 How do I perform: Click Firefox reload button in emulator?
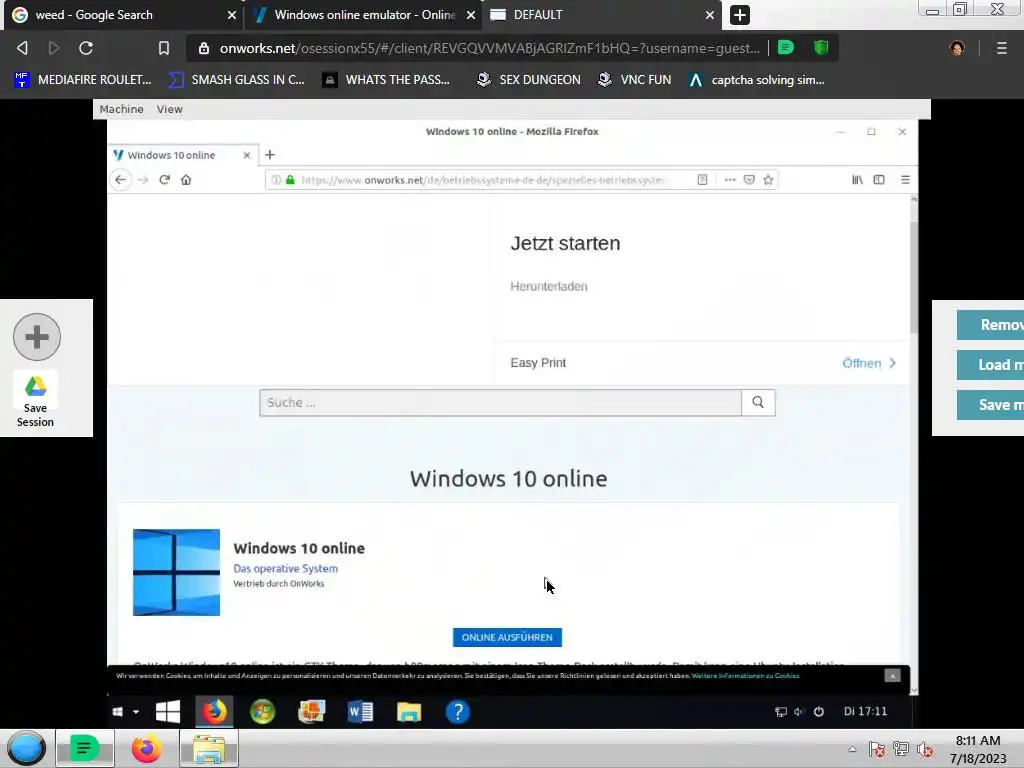click(x=165, y=180)
